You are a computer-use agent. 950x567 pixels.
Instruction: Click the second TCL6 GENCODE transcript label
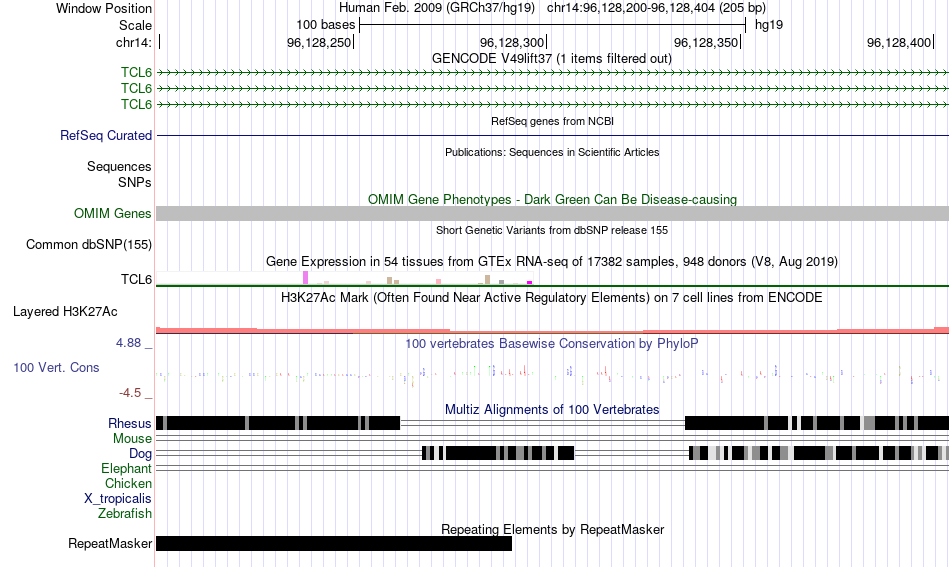(x=136, y=88)
